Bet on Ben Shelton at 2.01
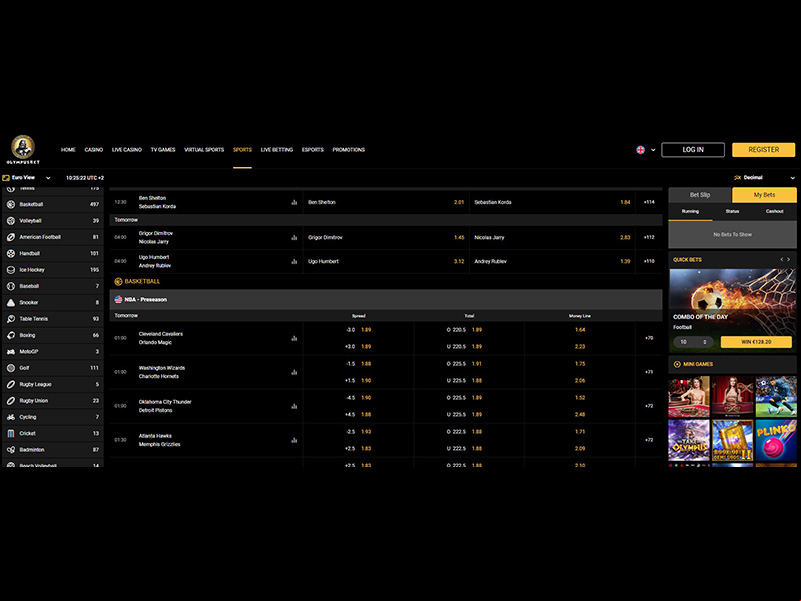Screen dimensions: 801x601 click(386, 202)
